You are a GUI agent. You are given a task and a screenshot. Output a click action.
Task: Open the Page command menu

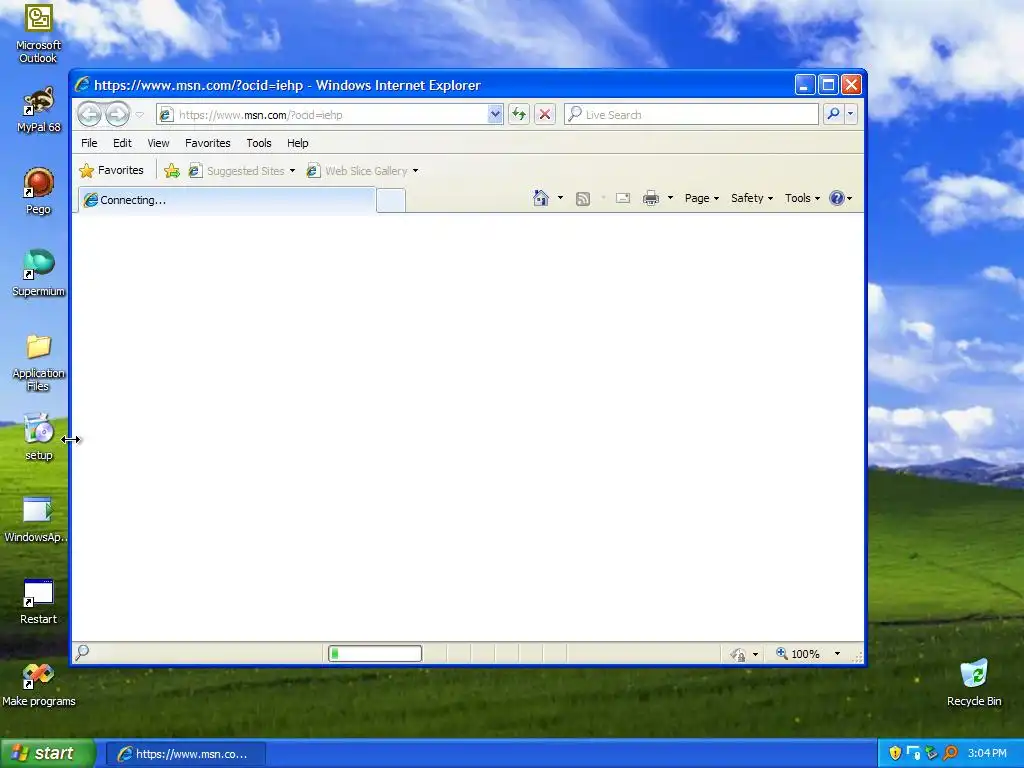pyautogui.click(x=701, y=198)
